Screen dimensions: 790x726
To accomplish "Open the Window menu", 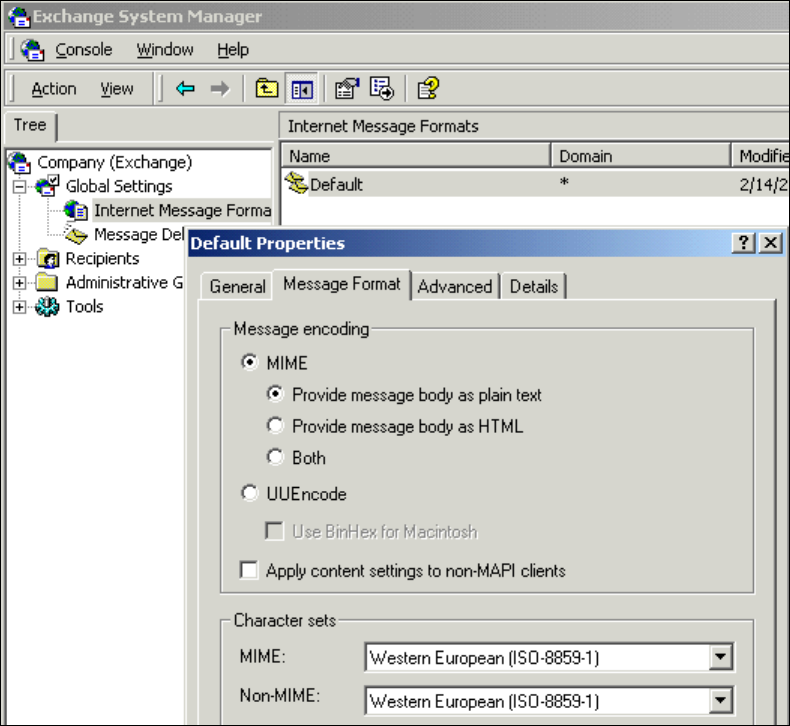I will [x=165, y=50].
